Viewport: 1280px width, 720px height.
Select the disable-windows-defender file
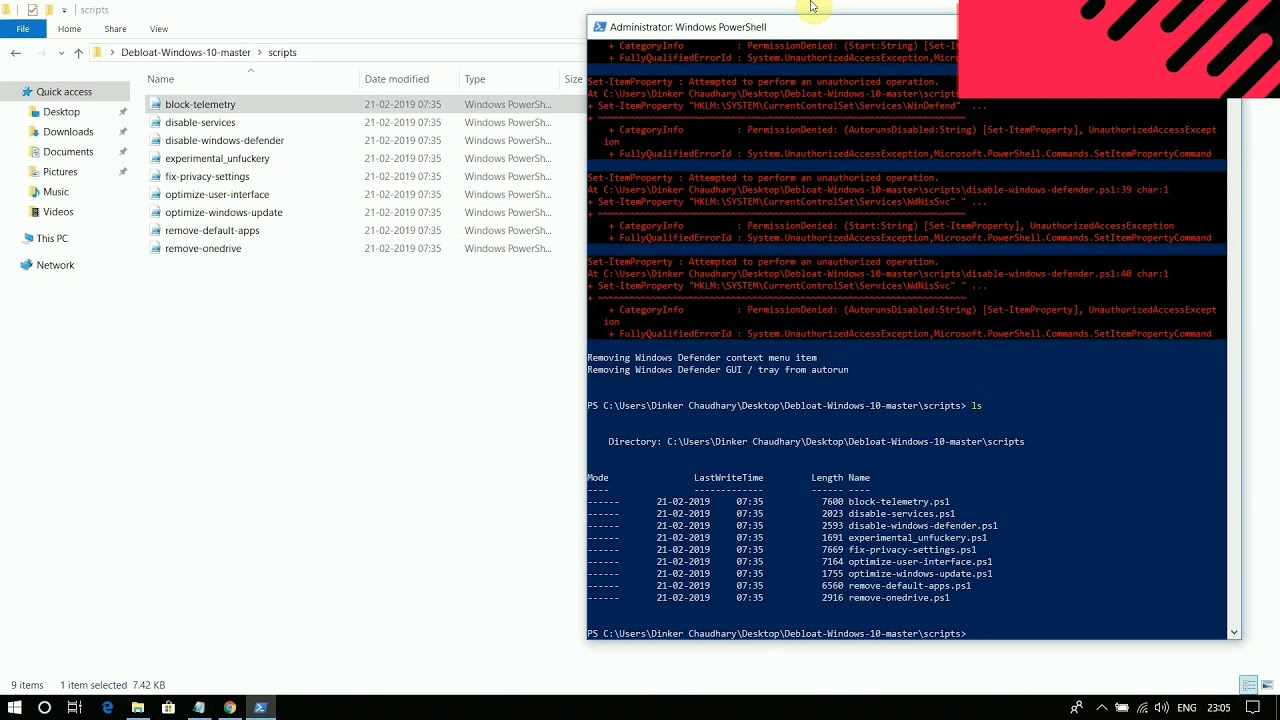[224, 140]
